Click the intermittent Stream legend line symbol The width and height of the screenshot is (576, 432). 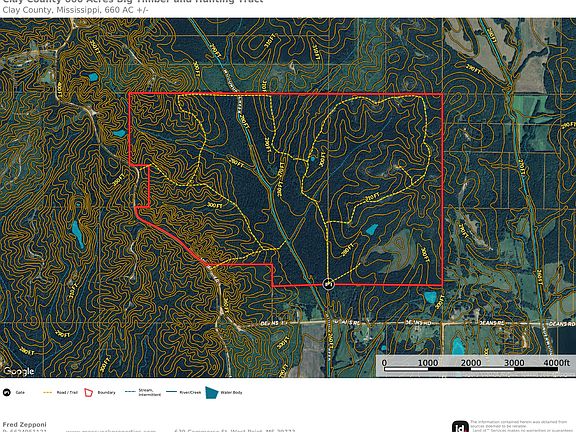point(130,392)
